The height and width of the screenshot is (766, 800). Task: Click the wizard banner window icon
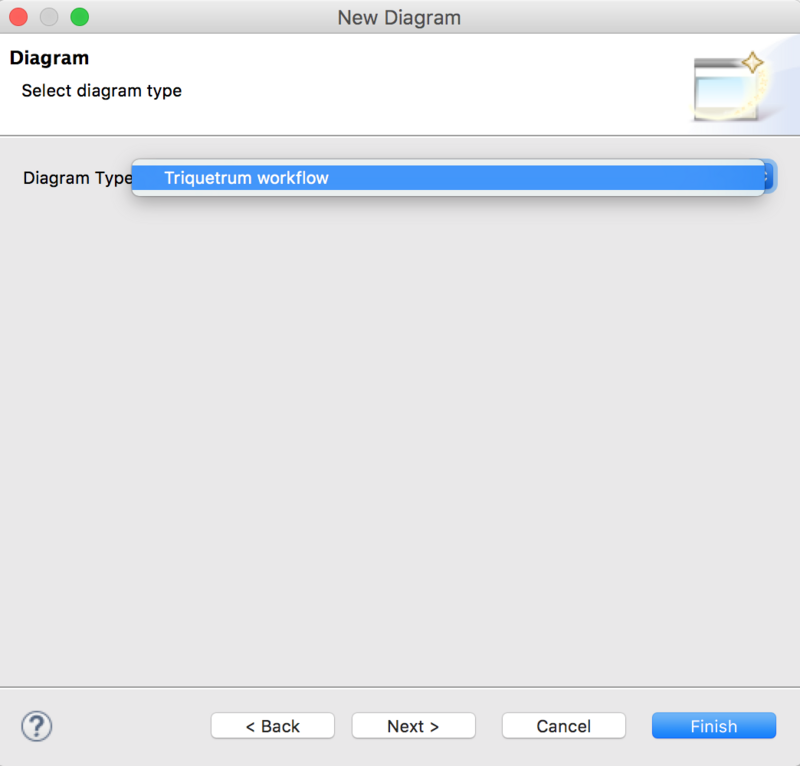[722, 92]
